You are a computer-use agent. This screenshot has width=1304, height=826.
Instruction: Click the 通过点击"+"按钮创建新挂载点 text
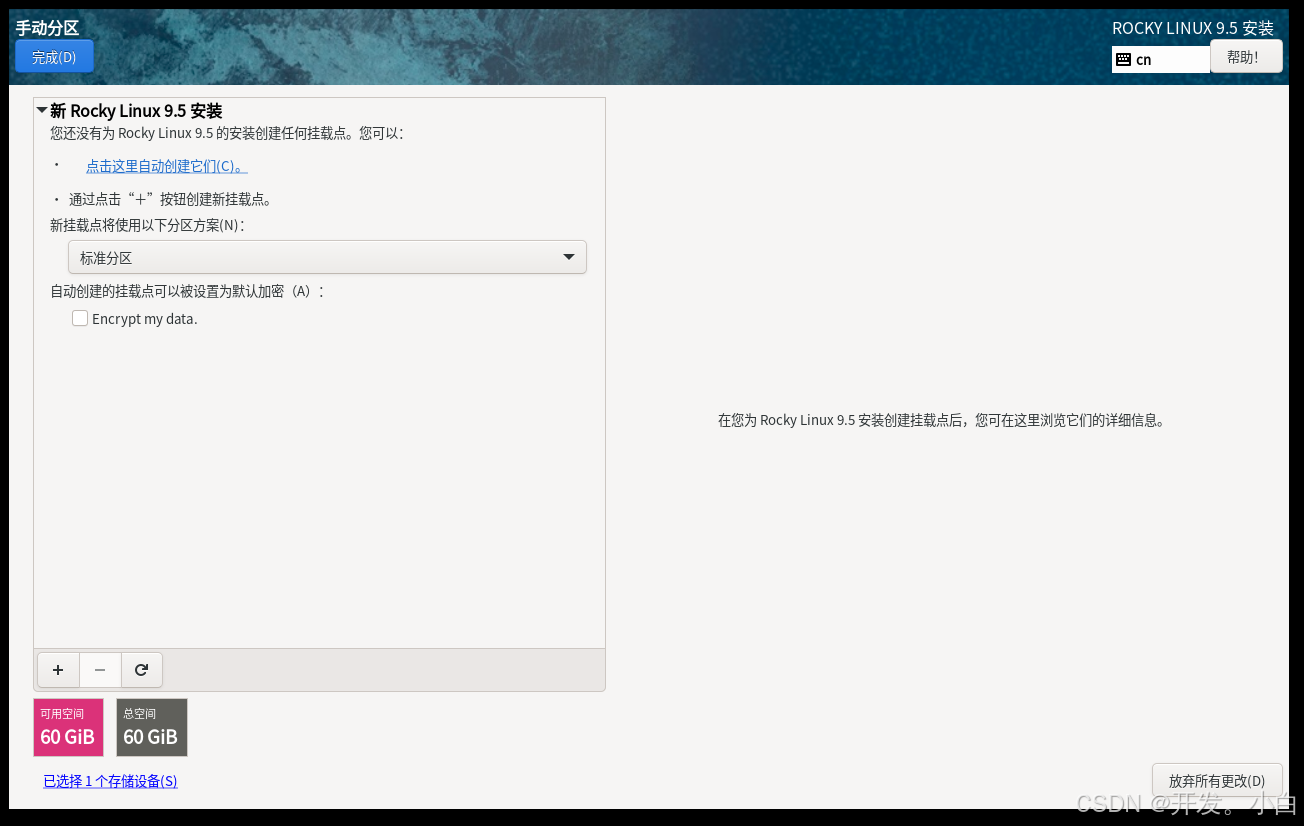tap(171, 199)
